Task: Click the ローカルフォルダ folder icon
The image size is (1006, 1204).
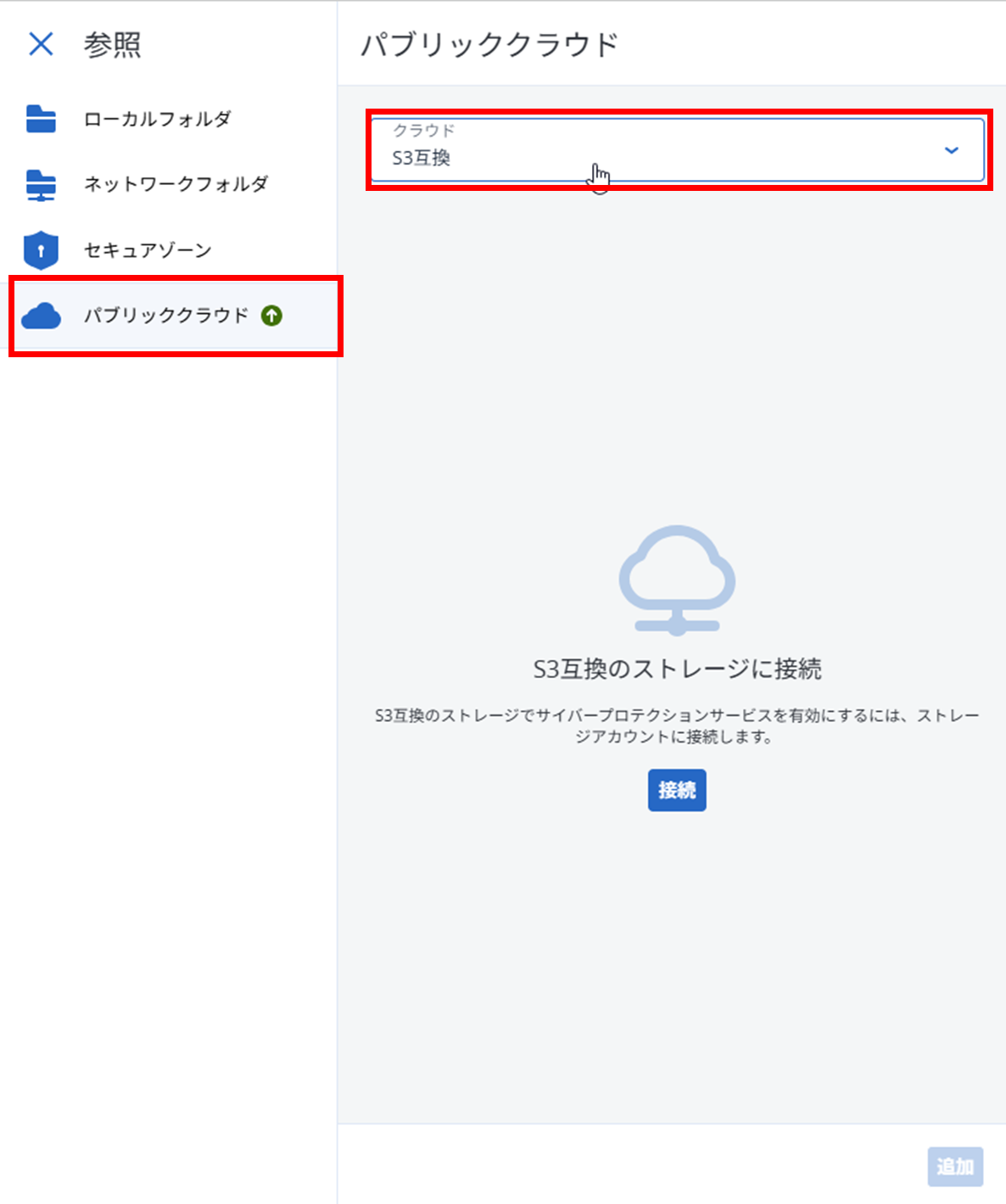Action: tap(41, 119)
